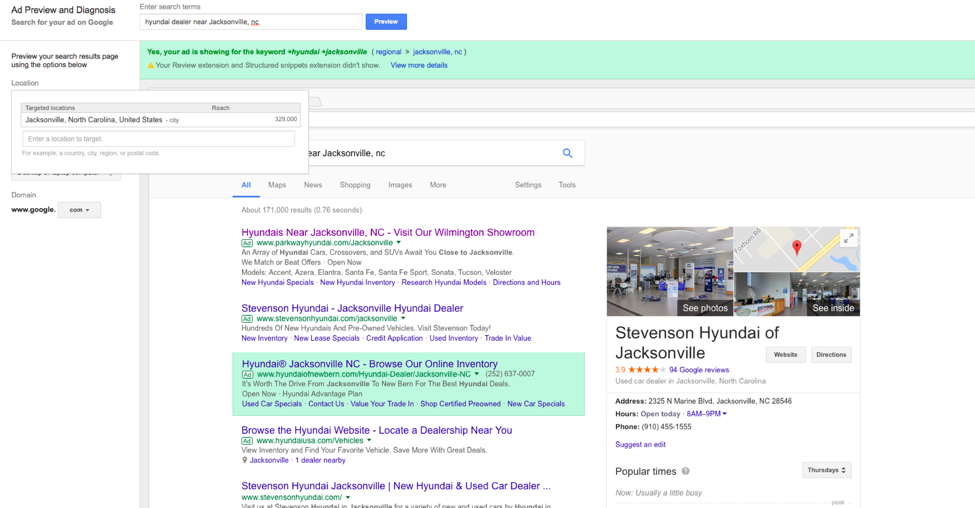The width and height of the screenshot is (975, 508).
Task: Open dropdown arrow next to parkwayhyundai.com URL
Action: coord(399,243)
